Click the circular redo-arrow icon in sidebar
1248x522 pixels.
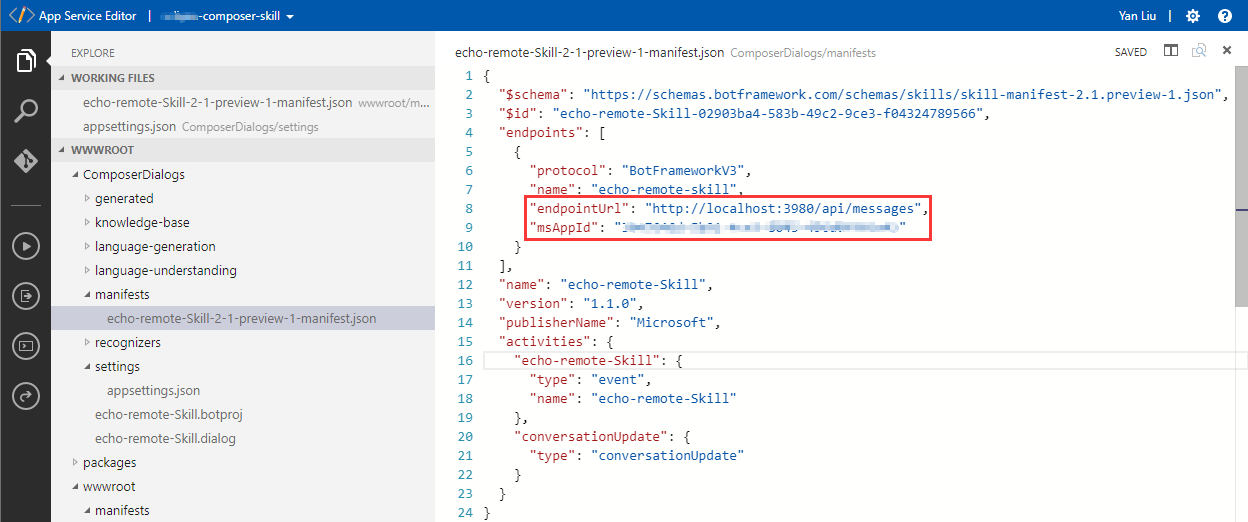pyautogui.click(x=26, y=396)
